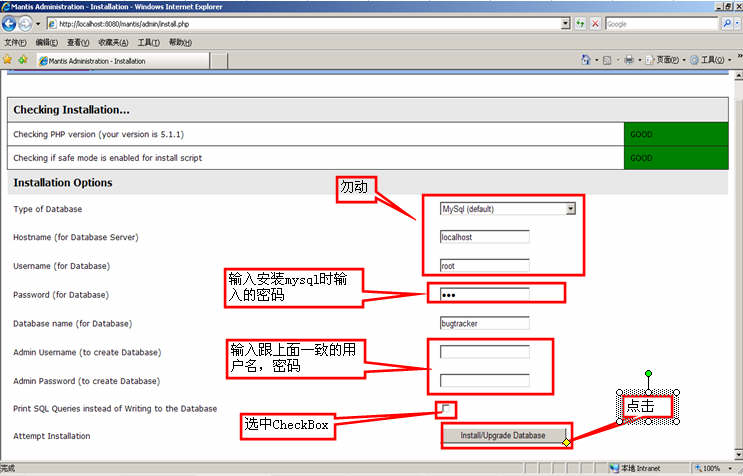Click the browser Forward arrow button
743x476 pixels.
(x=25, y=24)
